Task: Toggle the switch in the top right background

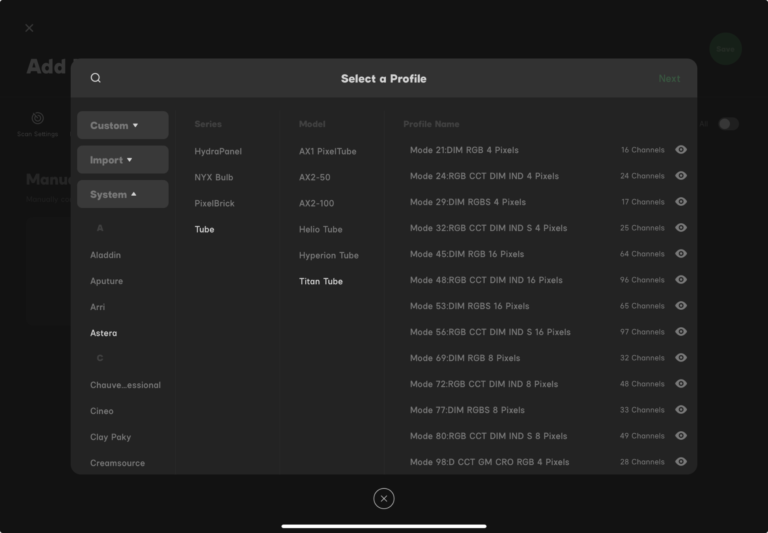Action: pos(728,124)
